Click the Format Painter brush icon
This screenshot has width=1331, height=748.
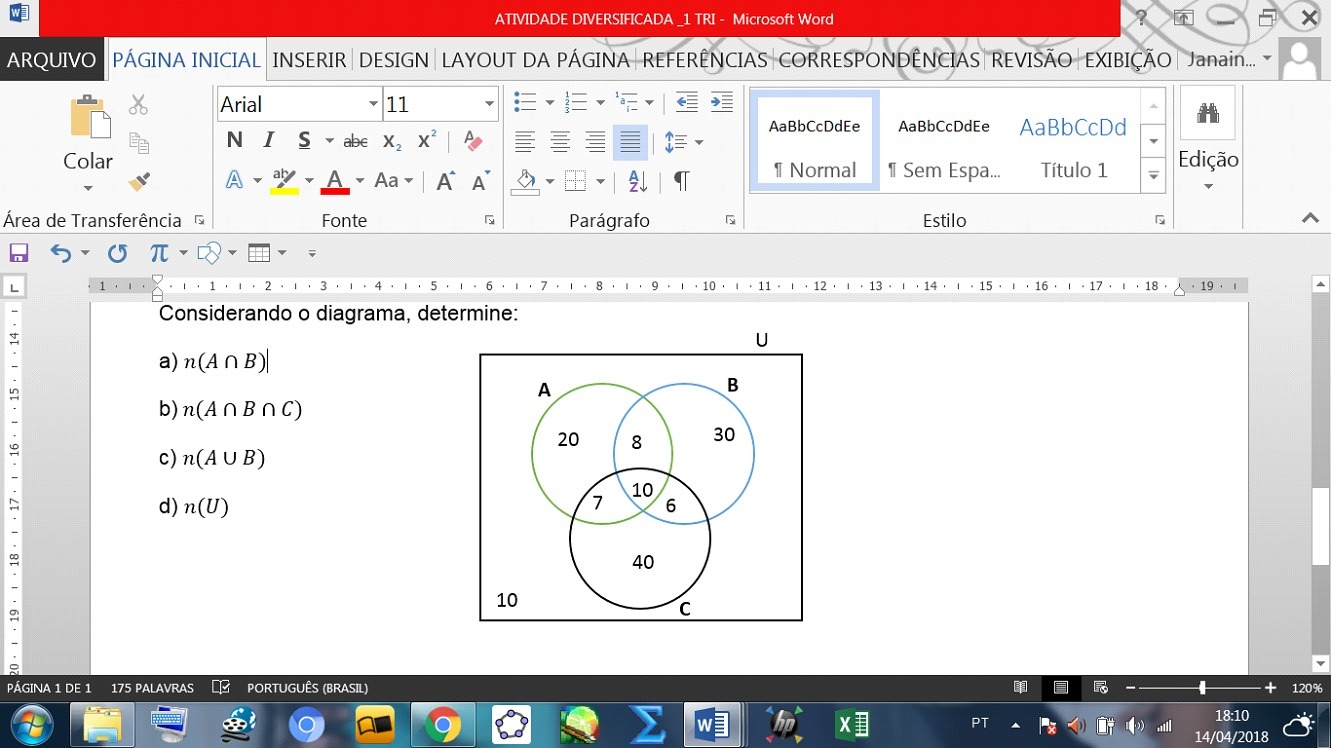(139, 182)
